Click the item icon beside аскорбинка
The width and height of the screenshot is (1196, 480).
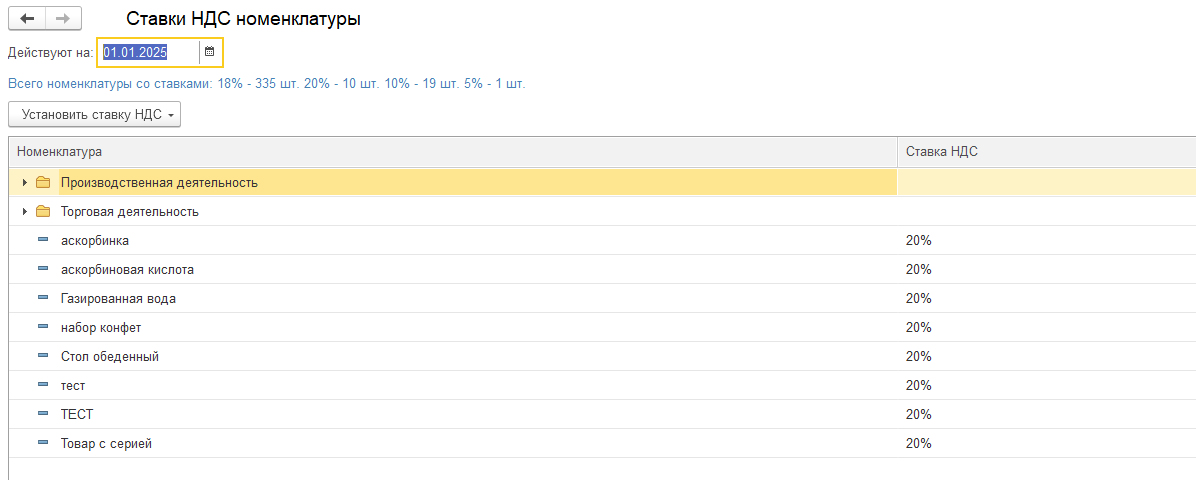43,241
